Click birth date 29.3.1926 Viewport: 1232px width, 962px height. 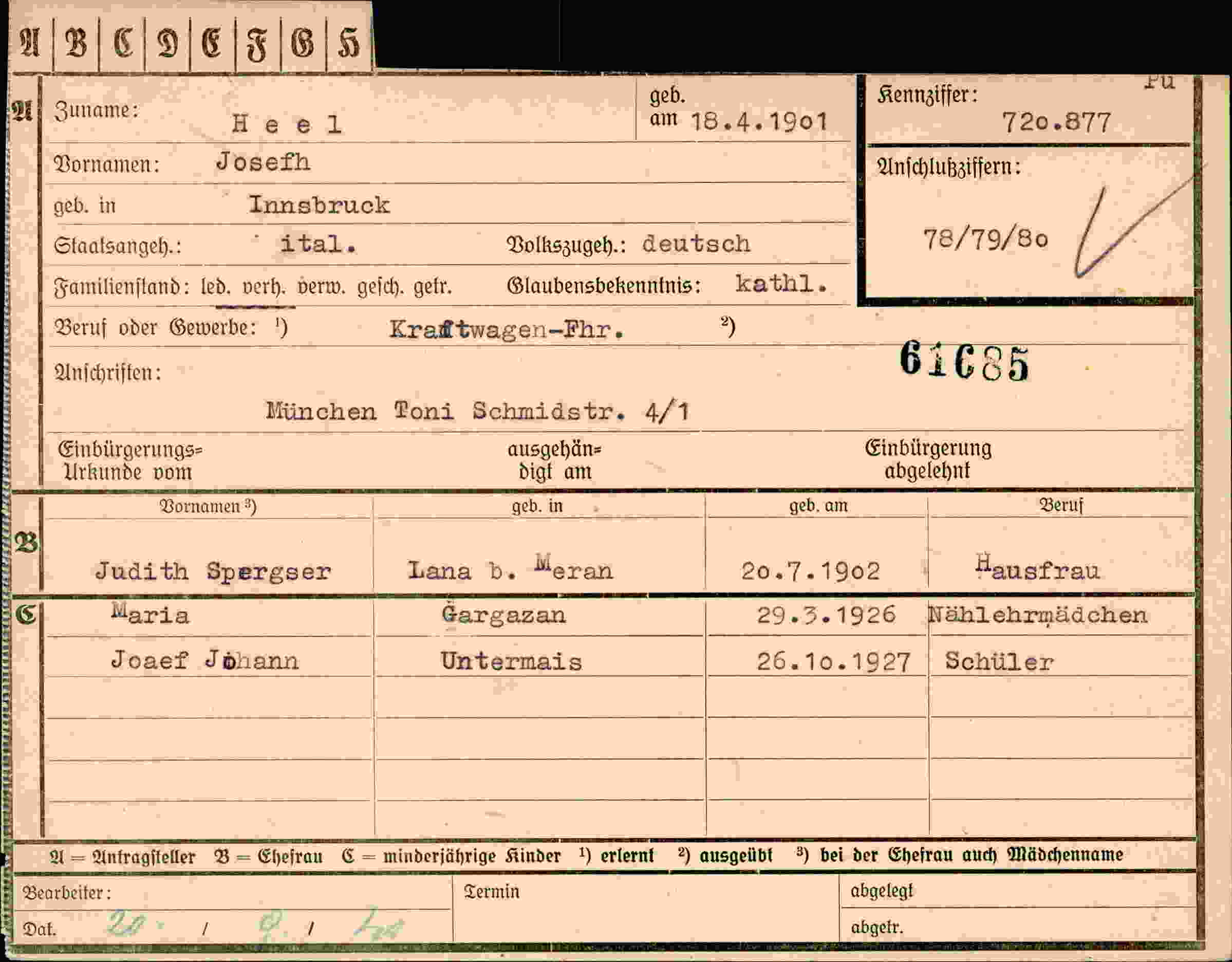click(x=826, y=615)
